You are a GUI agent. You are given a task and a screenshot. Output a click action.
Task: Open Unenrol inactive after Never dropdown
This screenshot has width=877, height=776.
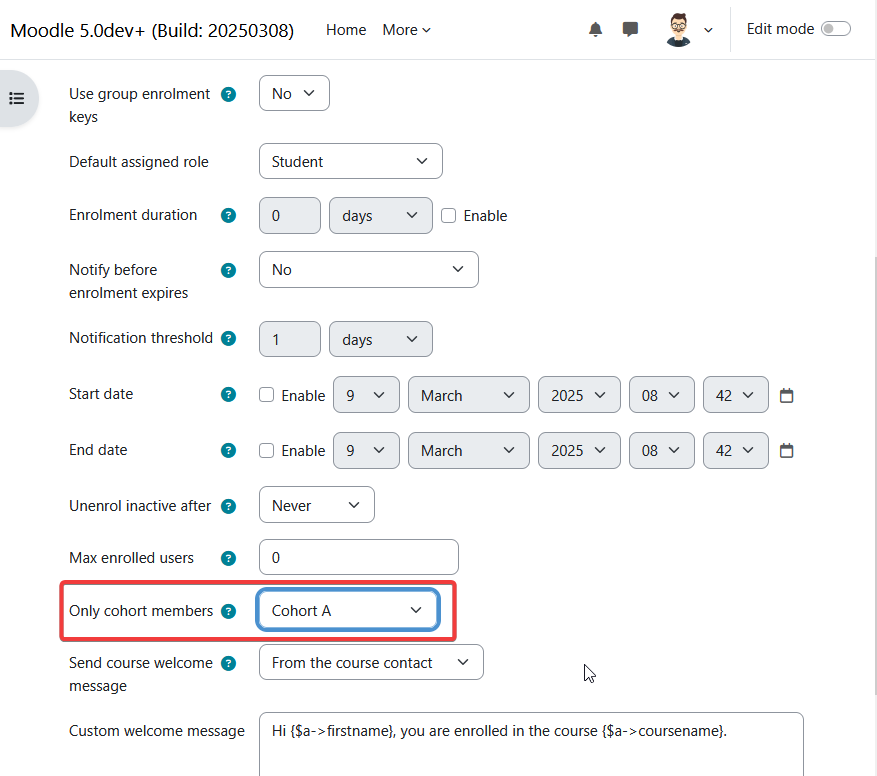(x=317, y=505)
